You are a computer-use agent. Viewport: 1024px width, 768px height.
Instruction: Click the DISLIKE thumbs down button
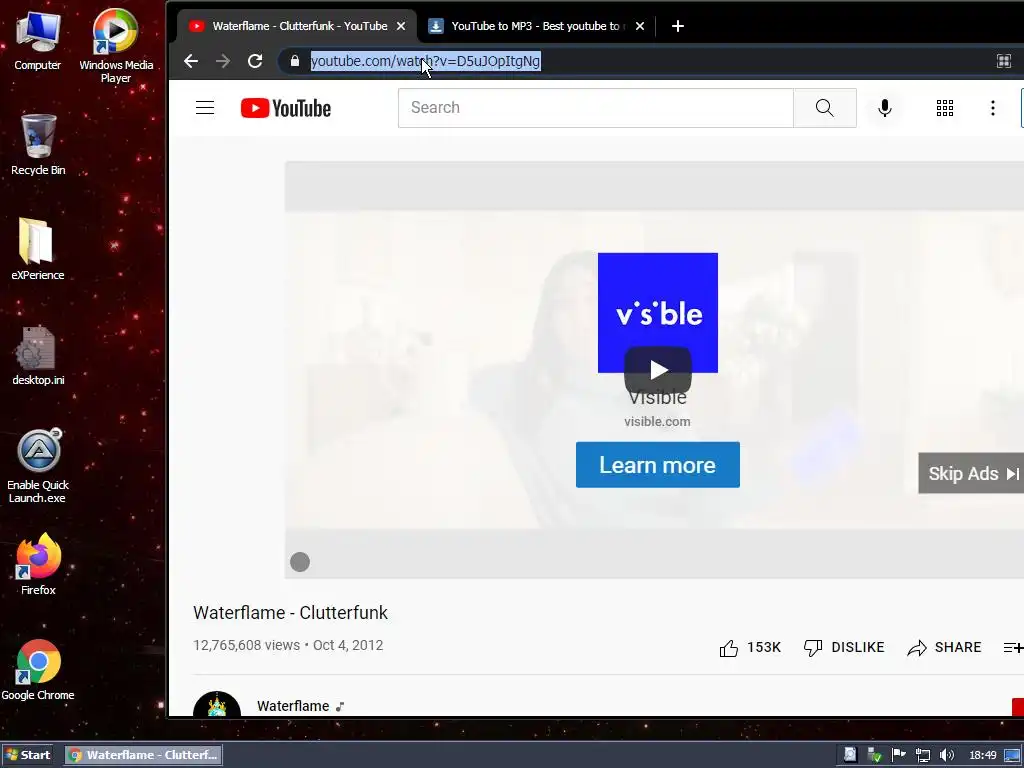click(x=844, y=647)
